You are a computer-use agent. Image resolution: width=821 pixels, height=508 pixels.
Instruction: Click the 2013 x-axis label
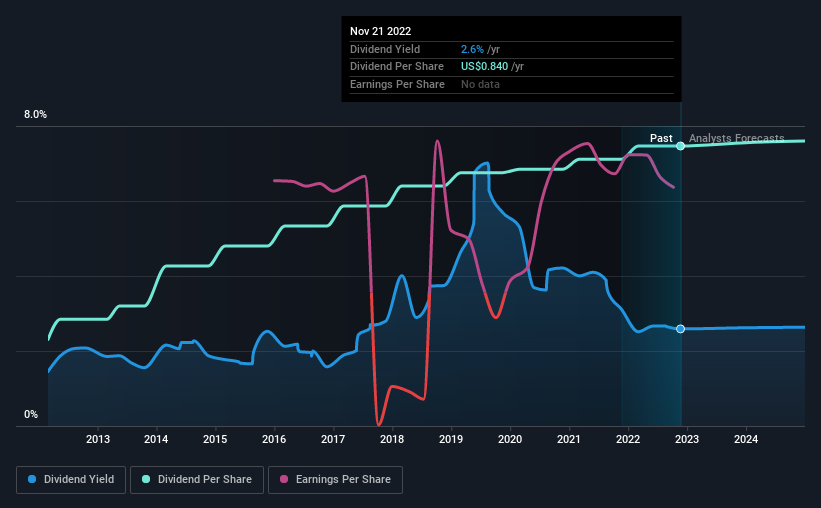click(98, 439)
